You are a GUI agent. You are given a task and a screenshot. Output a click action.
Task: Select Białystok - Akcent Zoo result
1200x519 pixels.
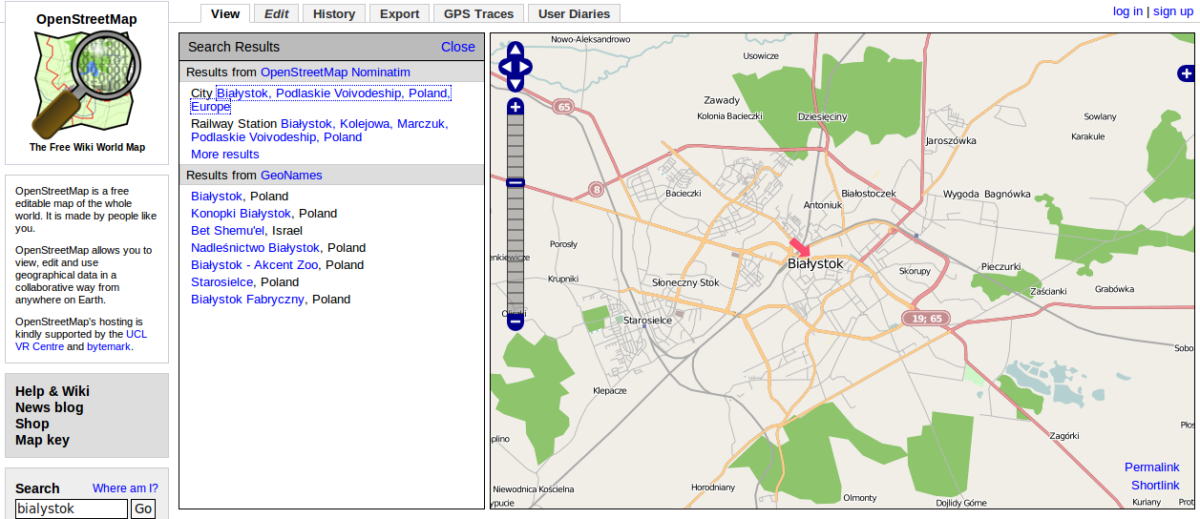(256, 265)
